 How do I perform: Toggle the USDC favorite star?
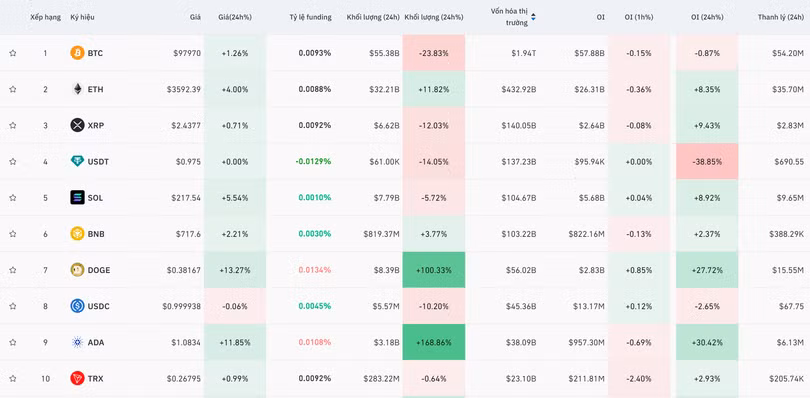point(13,306)
